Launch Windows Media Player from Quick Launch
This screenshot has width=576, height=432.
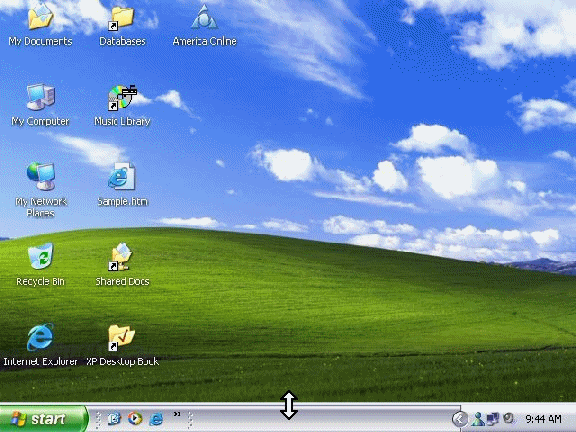135,419
